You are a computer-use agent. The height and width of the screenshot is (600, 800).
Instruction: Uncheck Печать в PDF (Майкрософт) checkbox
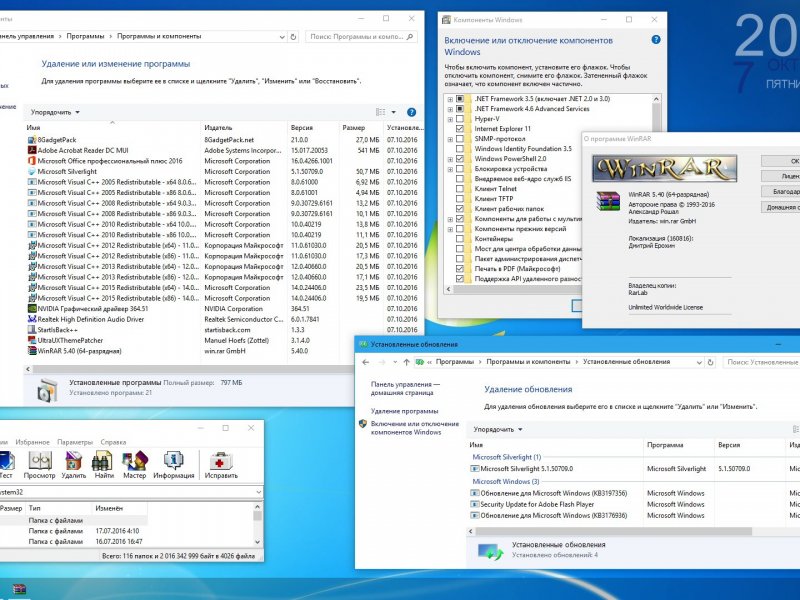click(x=460, y=268)
